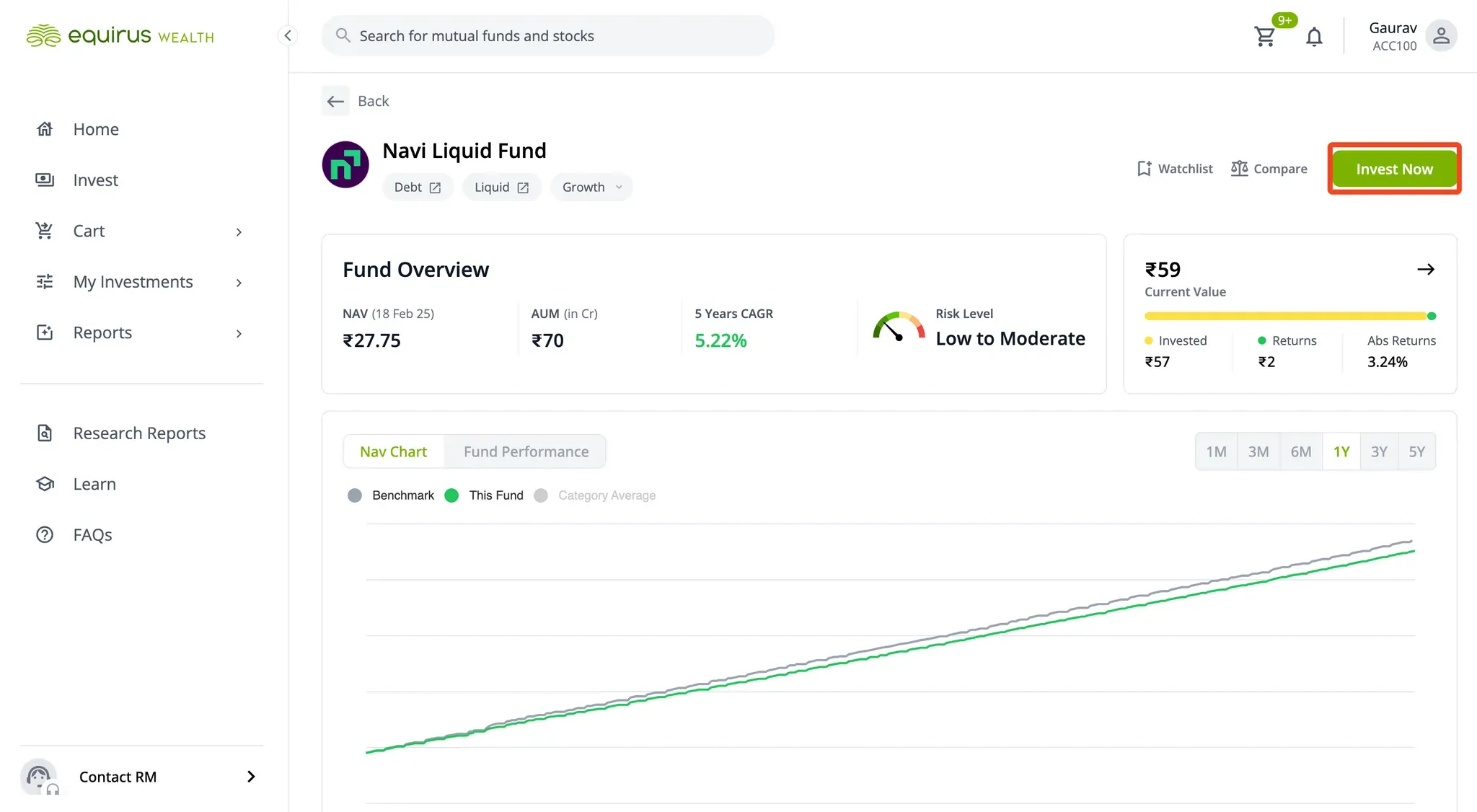Click the Watchlist bookmark icon
This screenshot has height=812, width=1477.
pos(1144,169)
